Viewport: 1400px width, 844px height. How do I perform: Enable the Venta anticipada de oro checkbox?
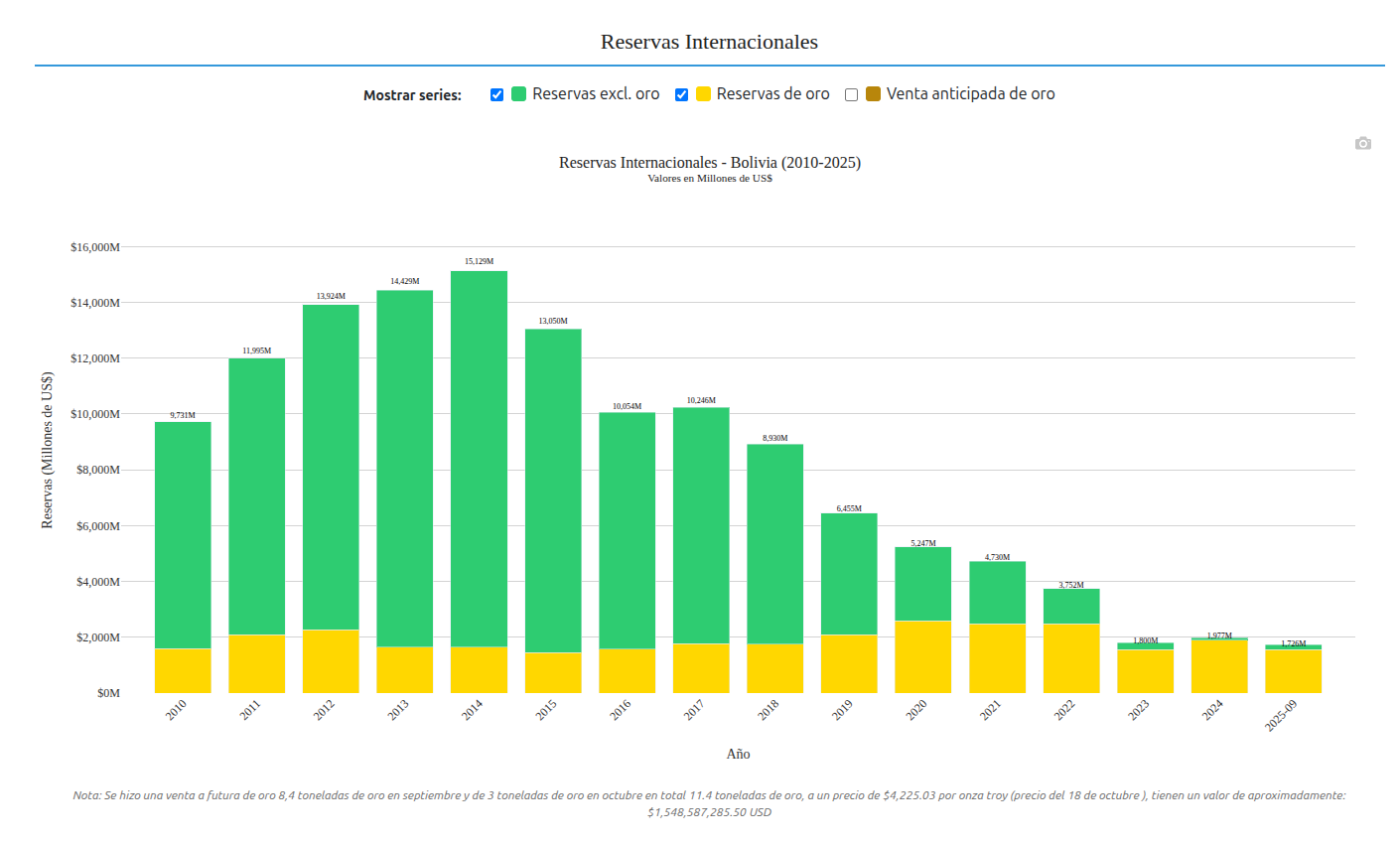[x=851, y=94]
